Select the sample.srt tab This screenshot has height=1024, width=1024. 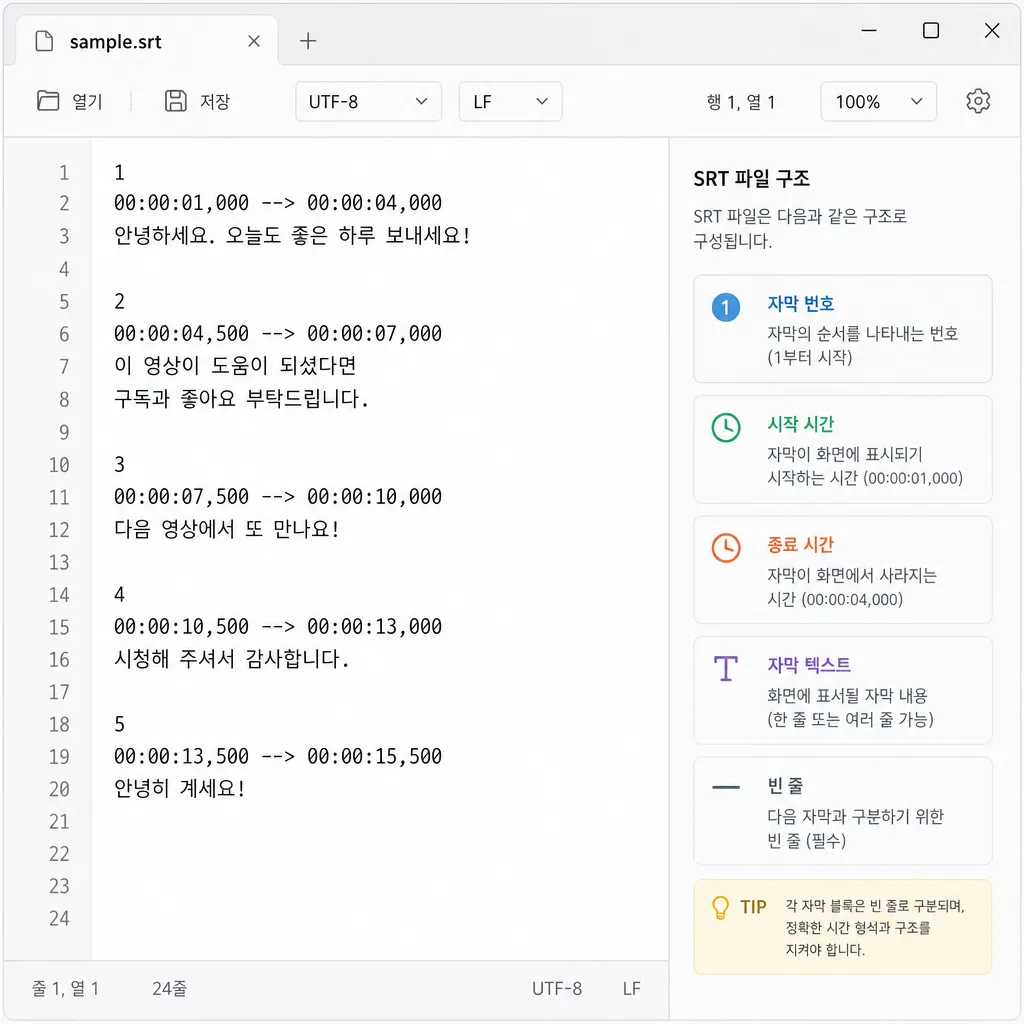coord(148,41)
